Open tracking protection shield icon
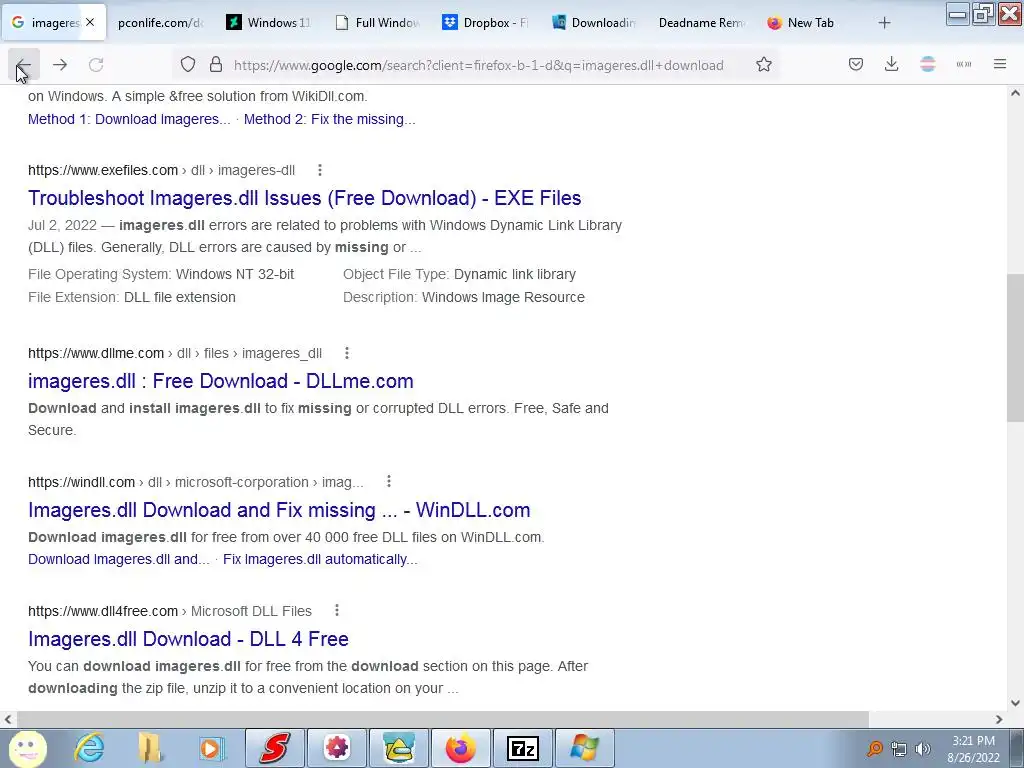This screenshot has height=768, width=1024. click(x=188, y=65)
